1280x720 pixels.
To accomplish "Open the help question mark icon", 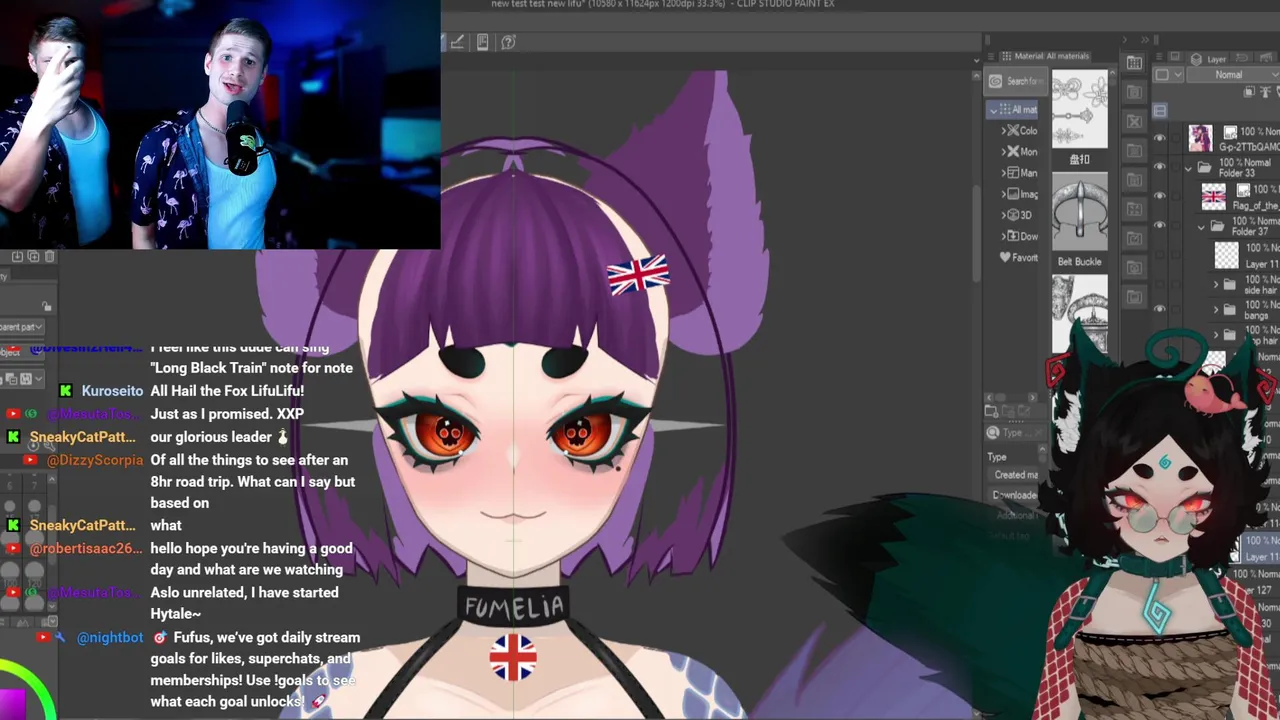I will [508, 42].
